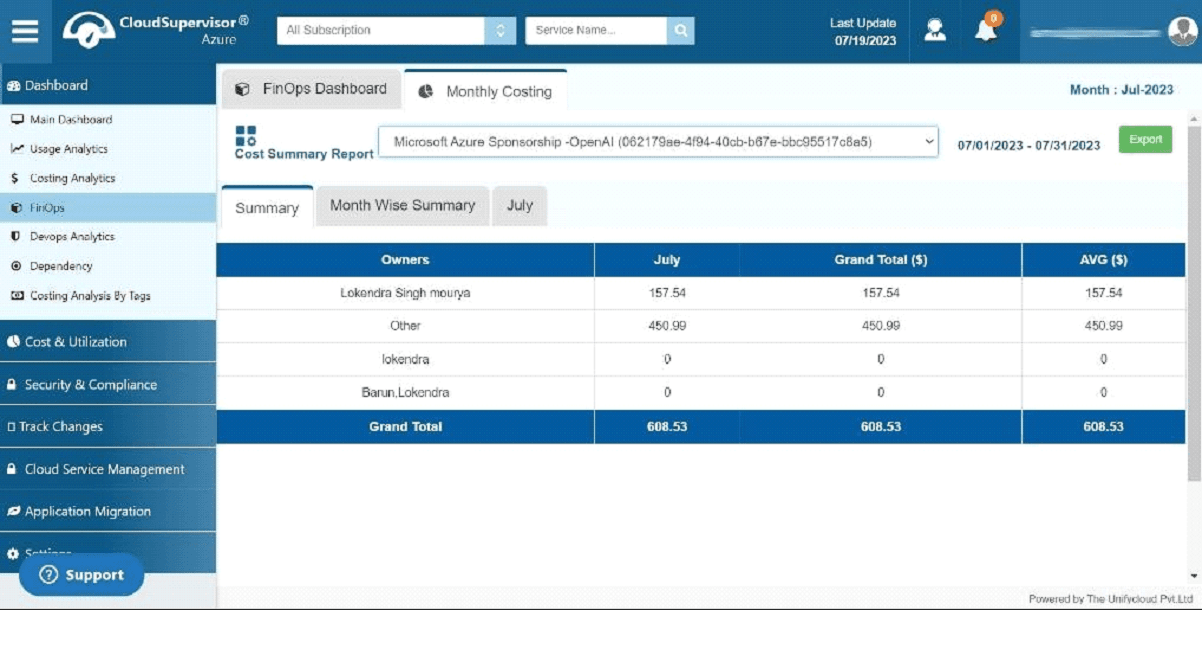Click the Devops Analytics shield icon
The image size is (1202, 648).
click(x=15, y=237)
